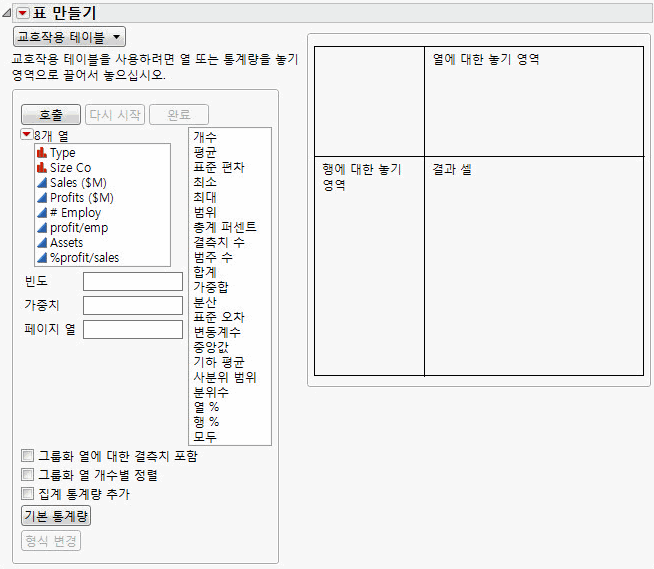
Task: Select the 범위 statistic
Action: click(x=205, y=212)
